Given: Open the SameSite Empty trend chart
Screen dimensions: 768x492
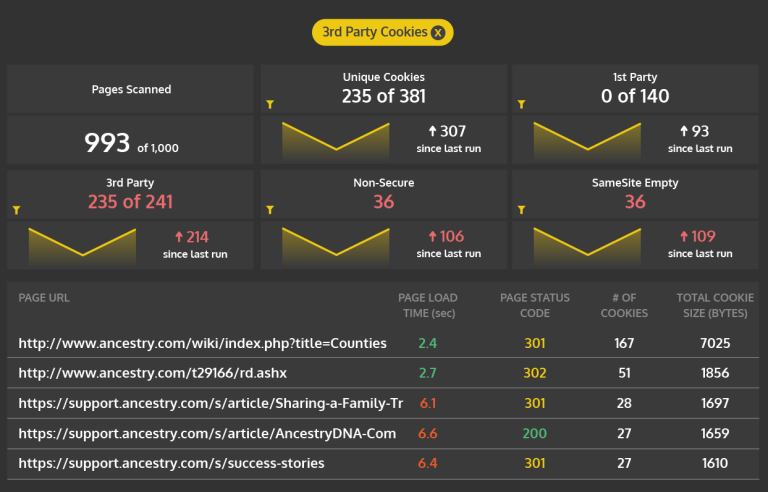Looking at the screenshot, I should [587, 246].
